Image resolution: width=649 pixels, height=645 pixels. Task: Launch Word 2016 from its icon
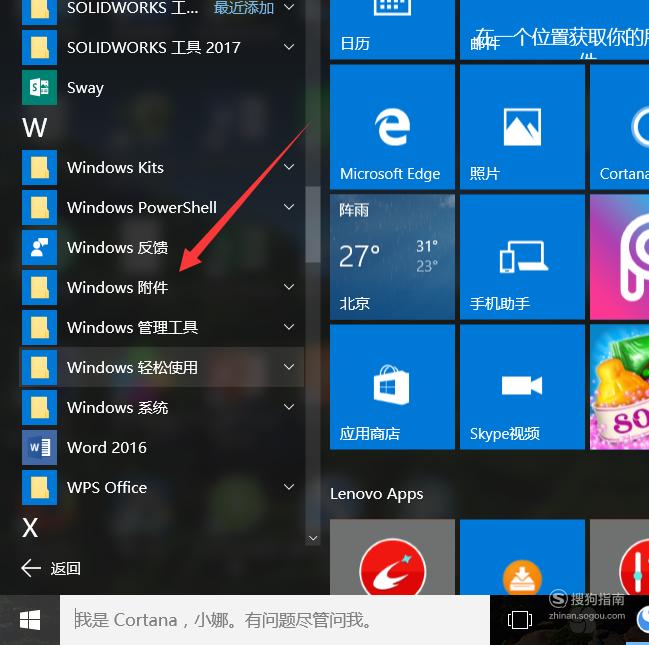39,448
